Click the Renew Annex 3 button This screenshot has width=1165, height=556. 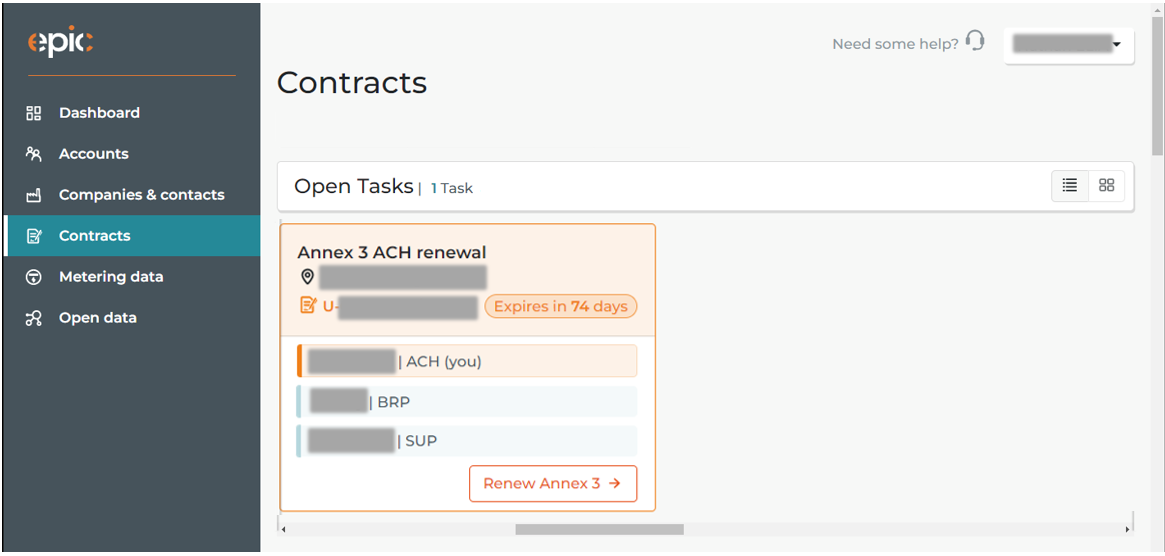553,484
